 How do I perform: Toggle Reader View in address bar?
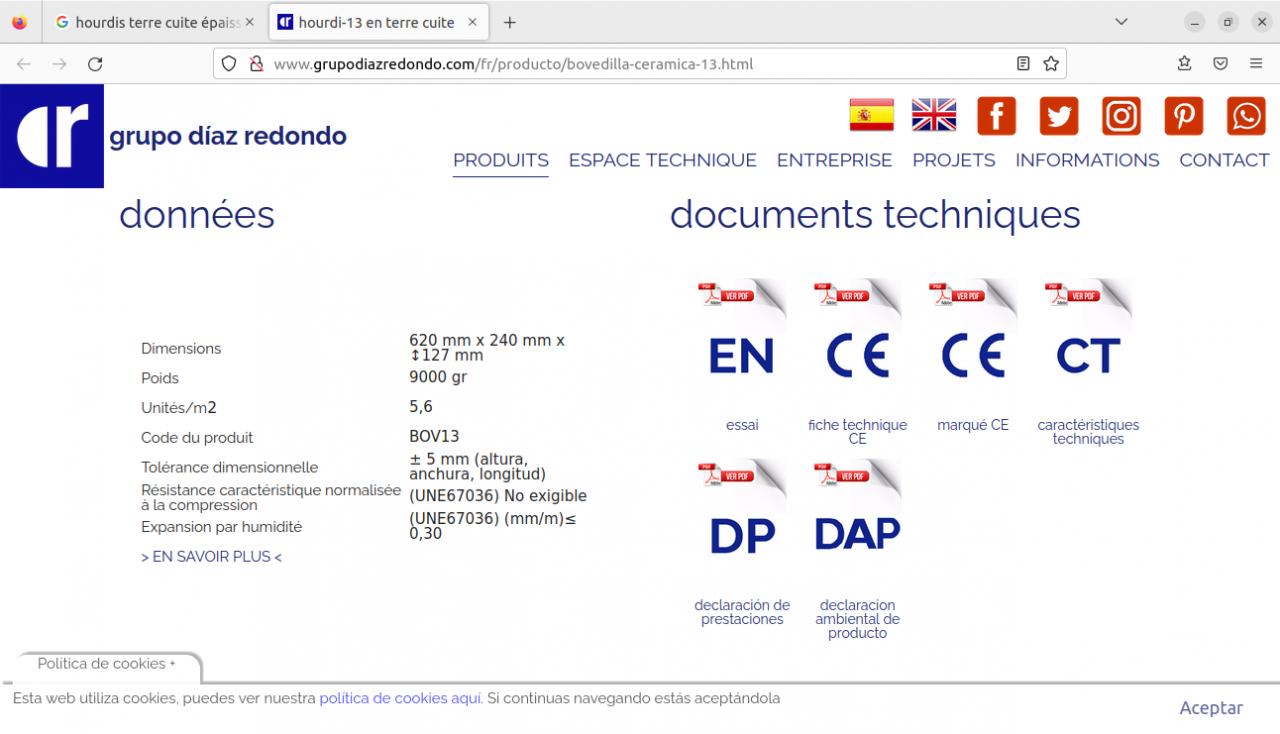point(1023,64)
